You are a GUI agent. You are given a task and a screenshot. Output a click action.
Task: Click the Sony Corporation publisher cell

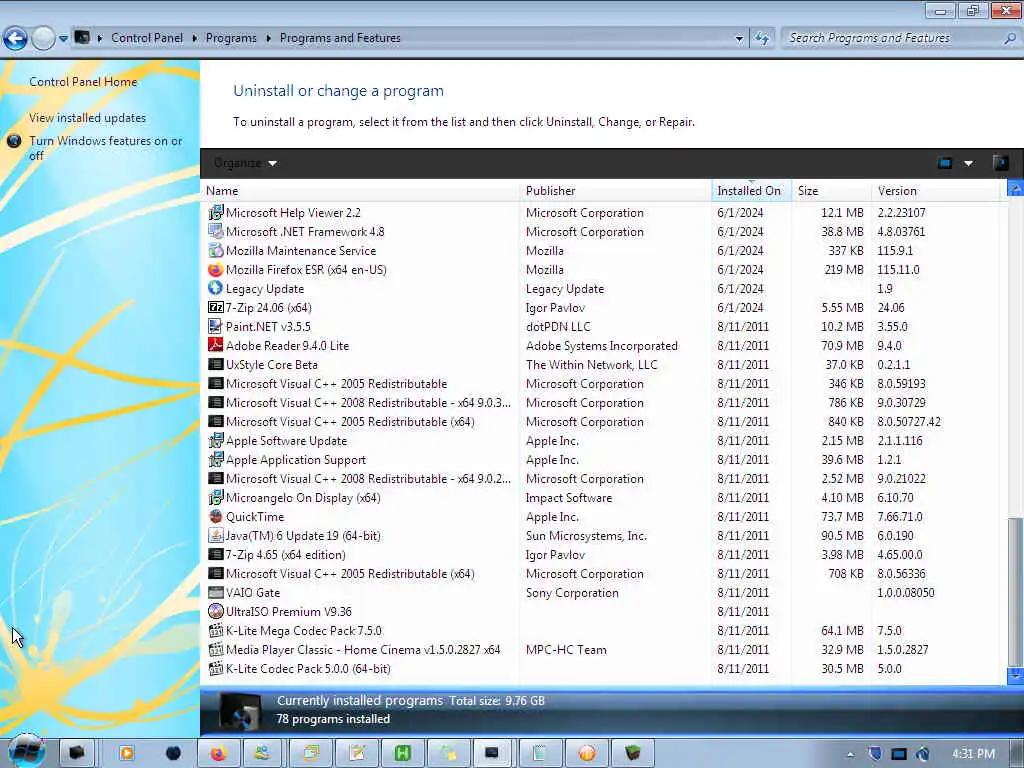pyautogui.click(x=572, y=593)
